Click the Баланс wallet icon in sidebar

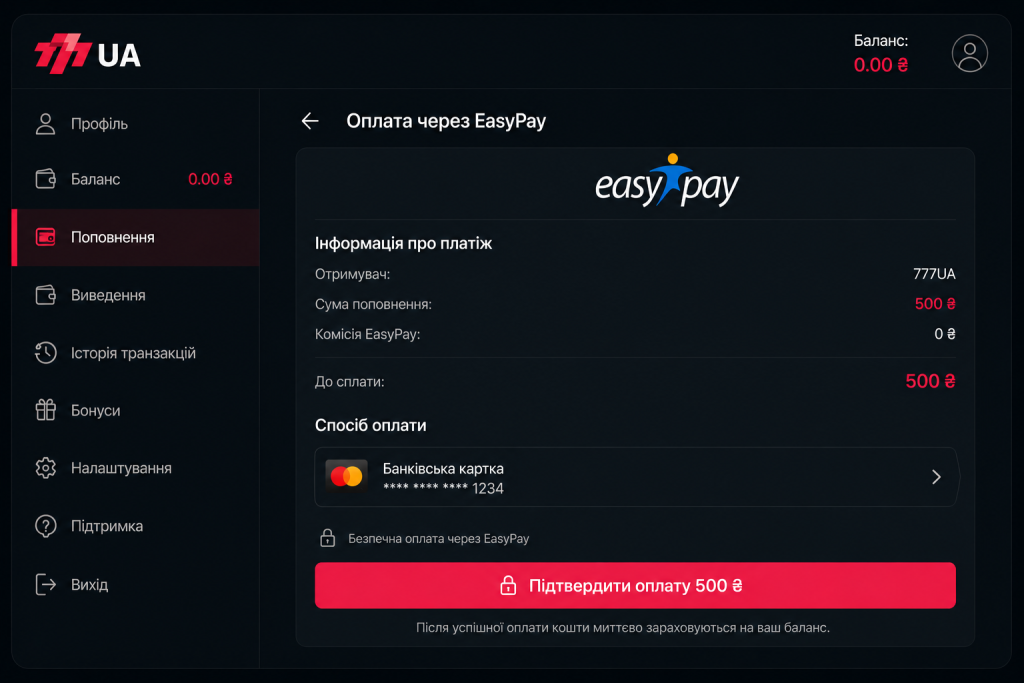click(45, 179)
